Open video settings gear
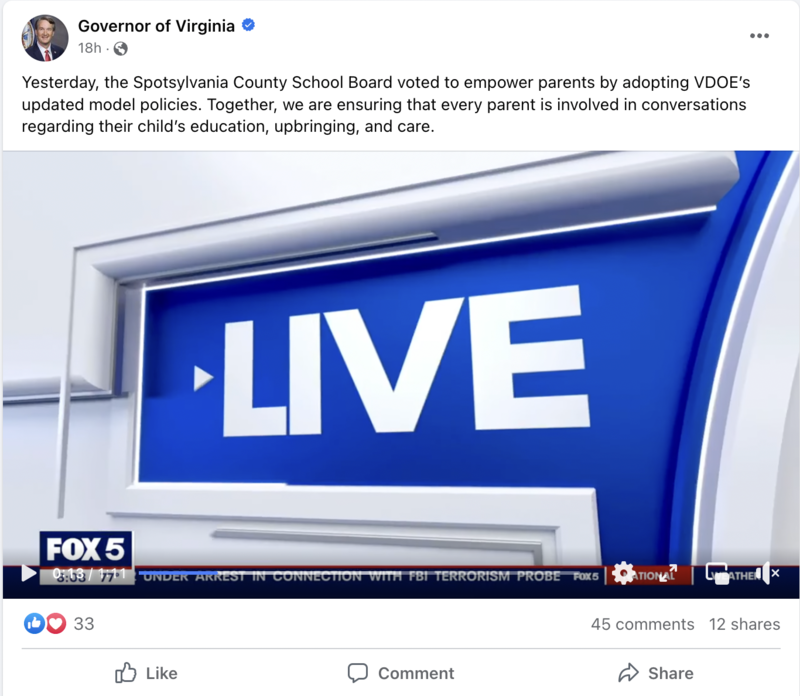 [x=623, y=574]
